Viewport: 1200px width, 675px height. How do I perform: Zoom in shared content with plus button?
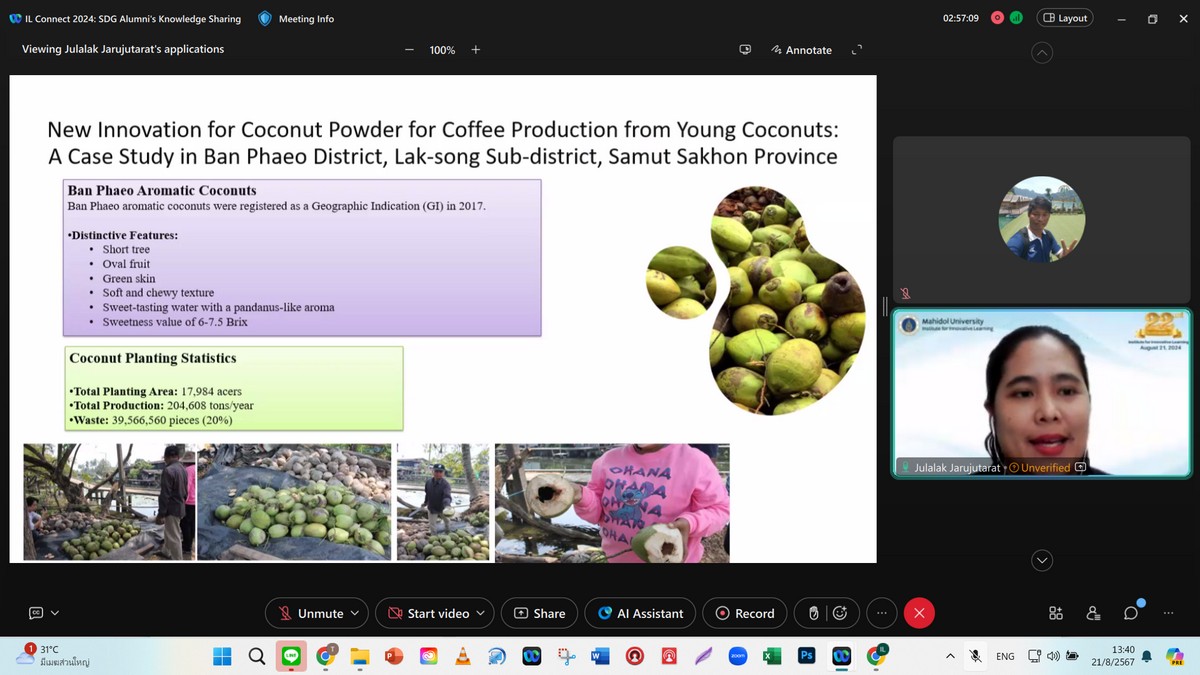tap(476, 50)
